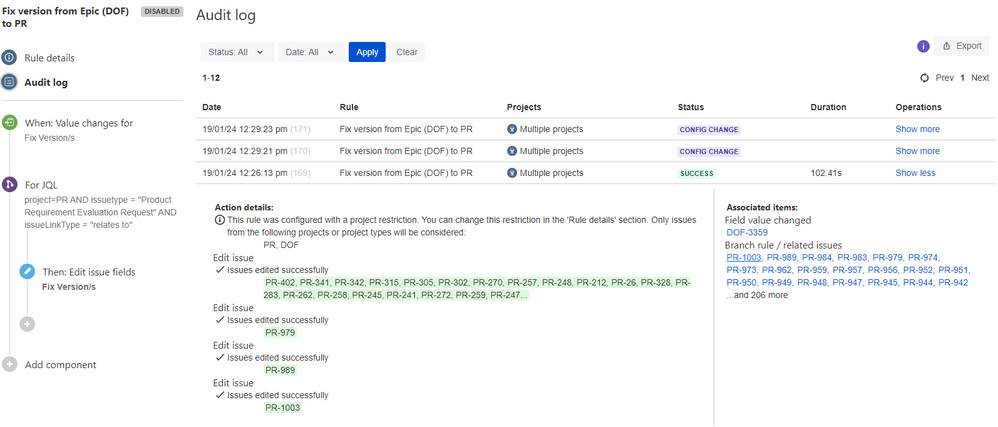This screenshot has height=427, width=998.
Task: Click the blue Apply button
Action: pos(367,52)
